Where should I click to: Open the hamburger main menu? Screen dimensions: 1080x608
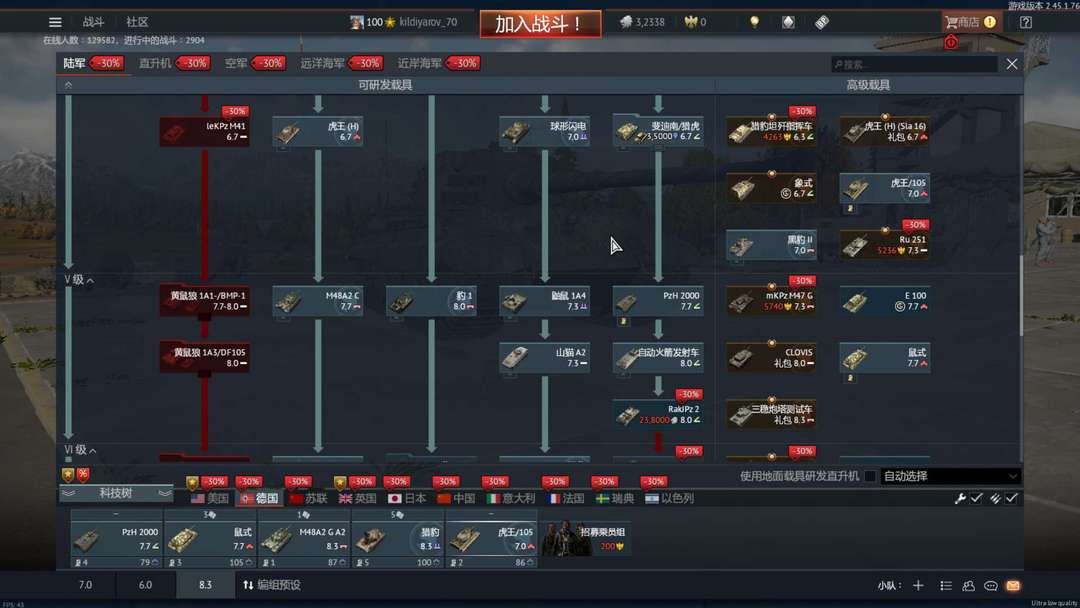click(55, 22)
